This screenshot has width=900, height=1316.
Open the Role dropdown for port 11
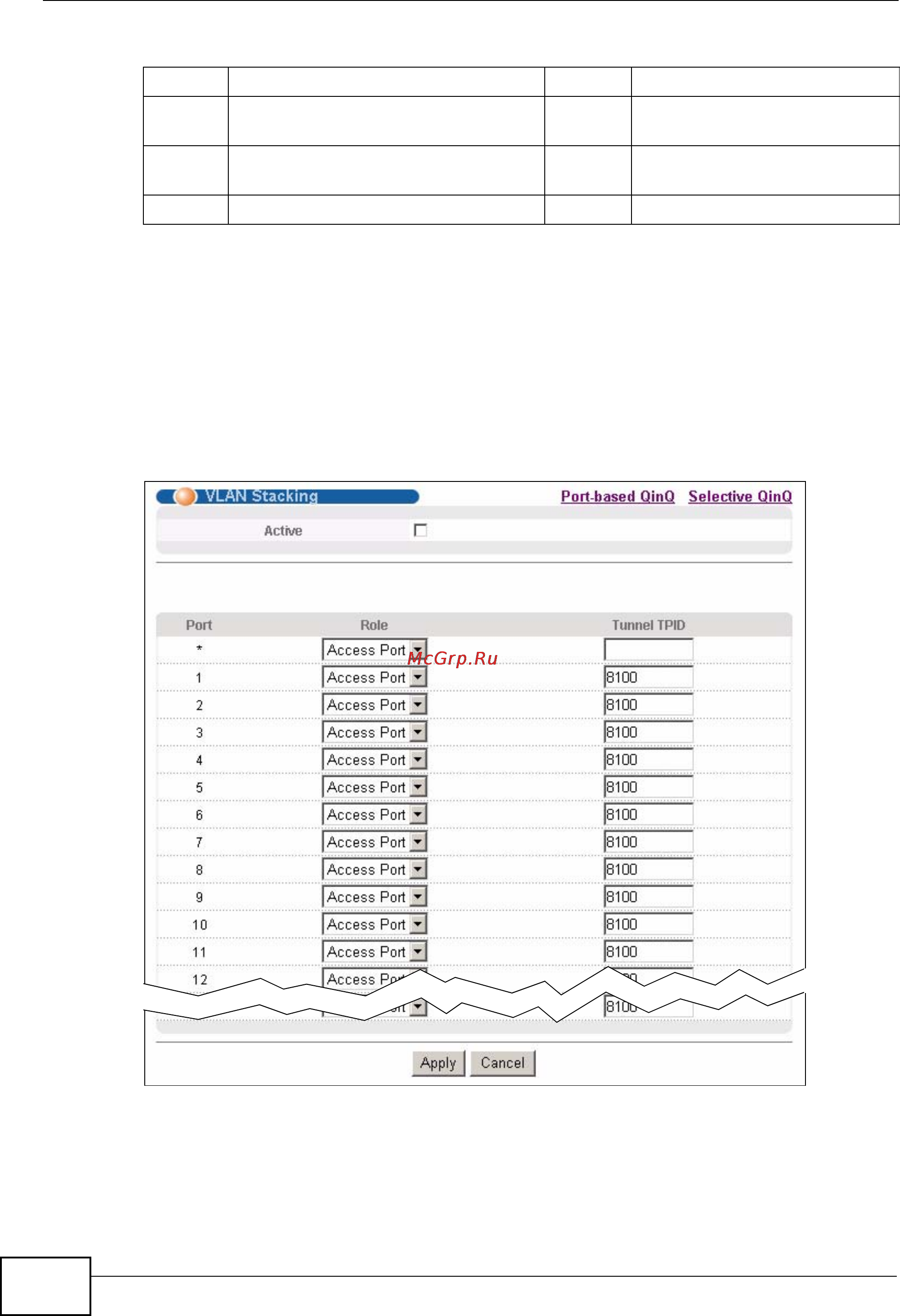point(375,952)
